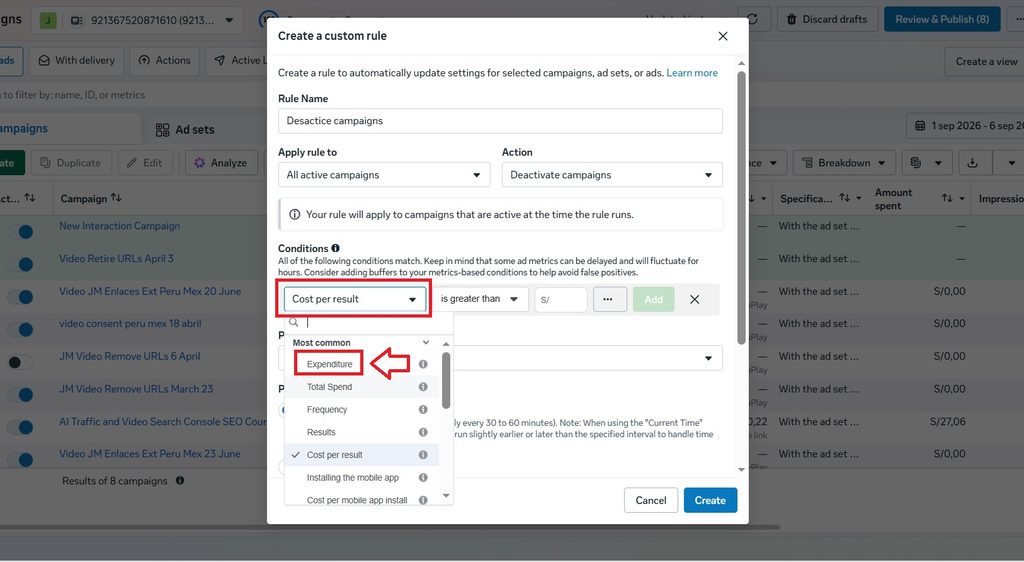Click Create a view button
This screenshot has width=1024, height=562.
pos(984,61)
